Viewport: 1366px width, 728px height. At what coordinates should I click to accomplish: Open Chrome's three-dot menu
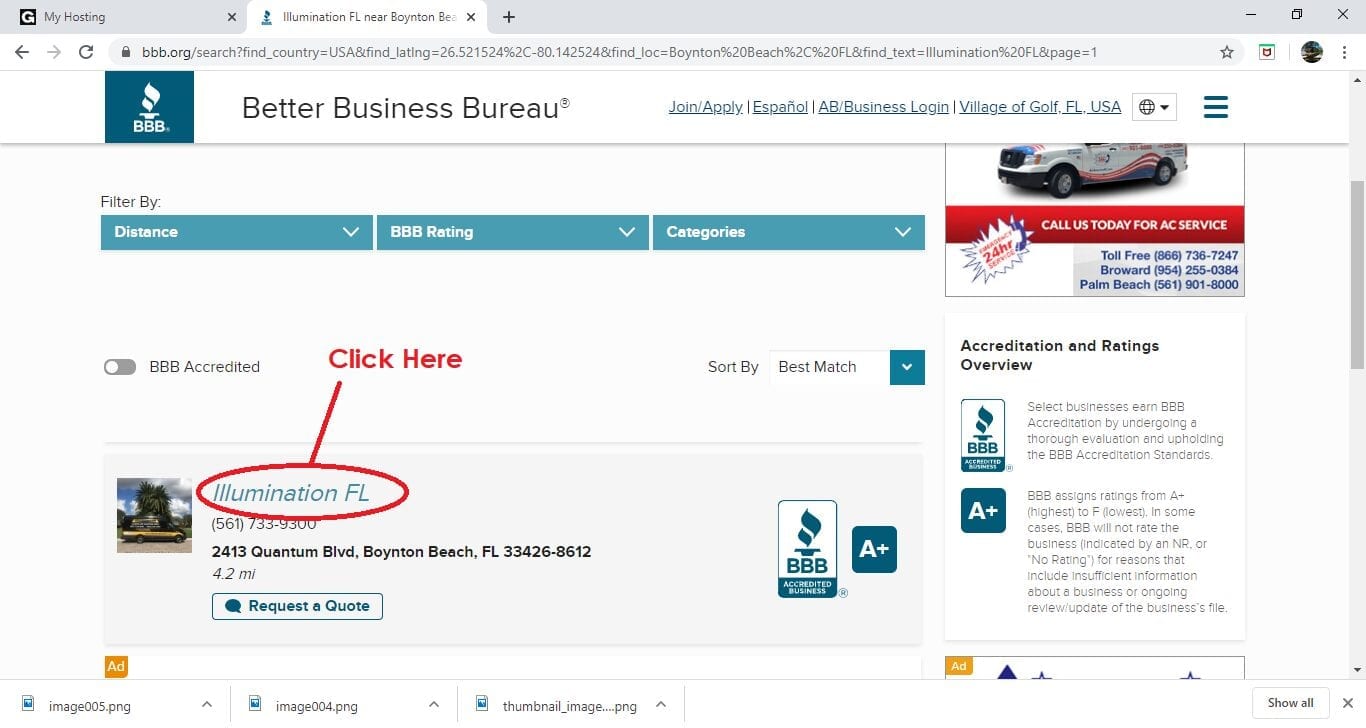pos(1344,52)
